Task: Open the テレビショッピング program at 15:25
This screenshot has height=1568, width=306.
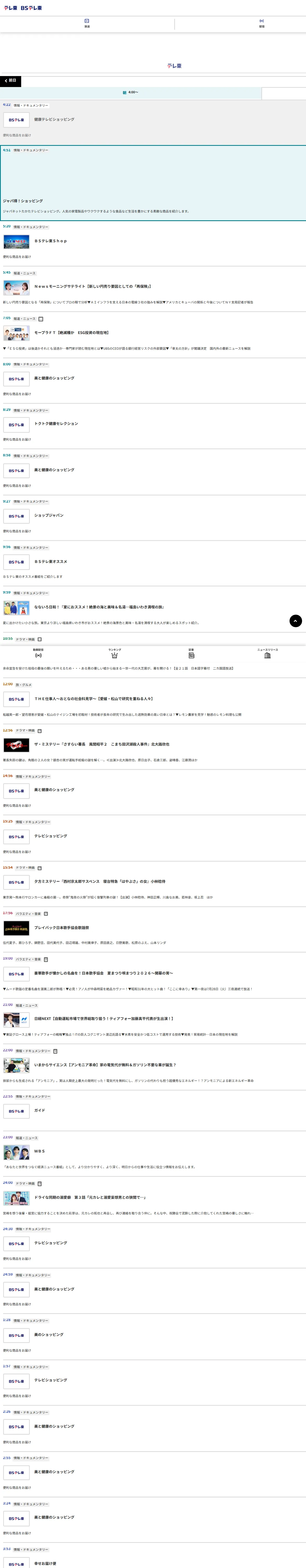Action: click(x=50, y=836)
